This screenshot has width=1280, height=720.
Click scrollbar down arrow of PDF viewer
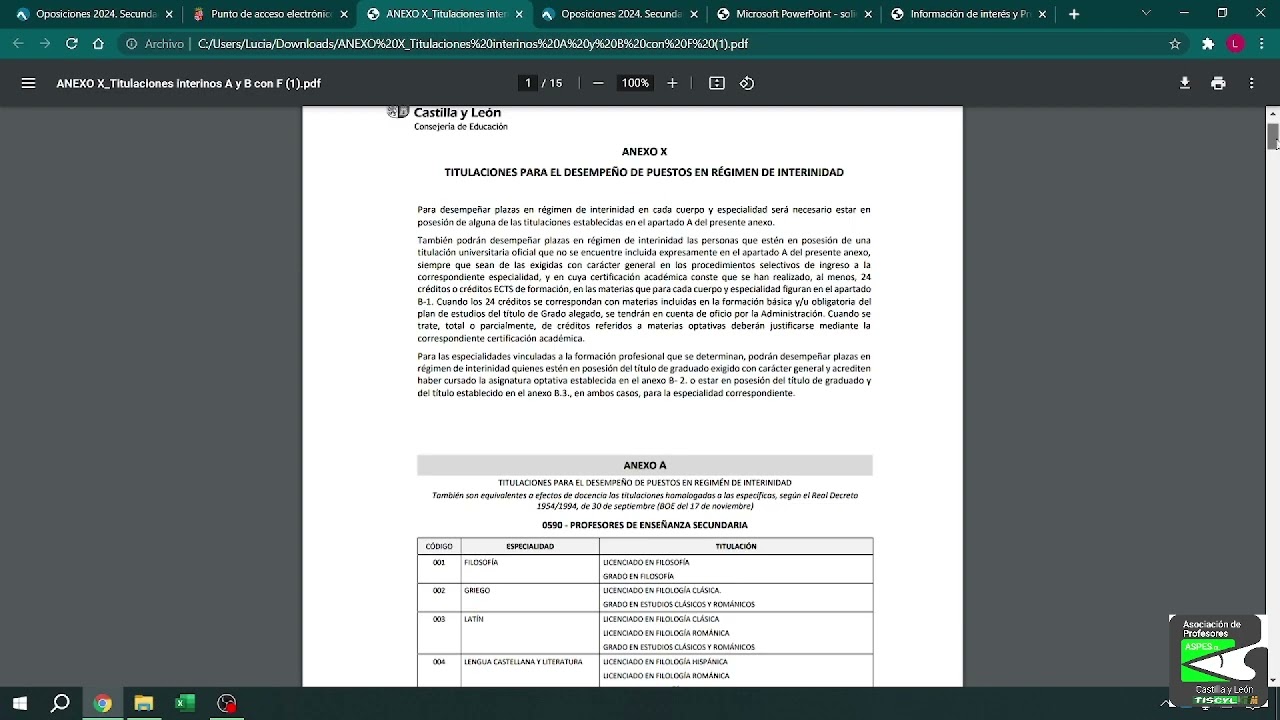(1273, 680)
